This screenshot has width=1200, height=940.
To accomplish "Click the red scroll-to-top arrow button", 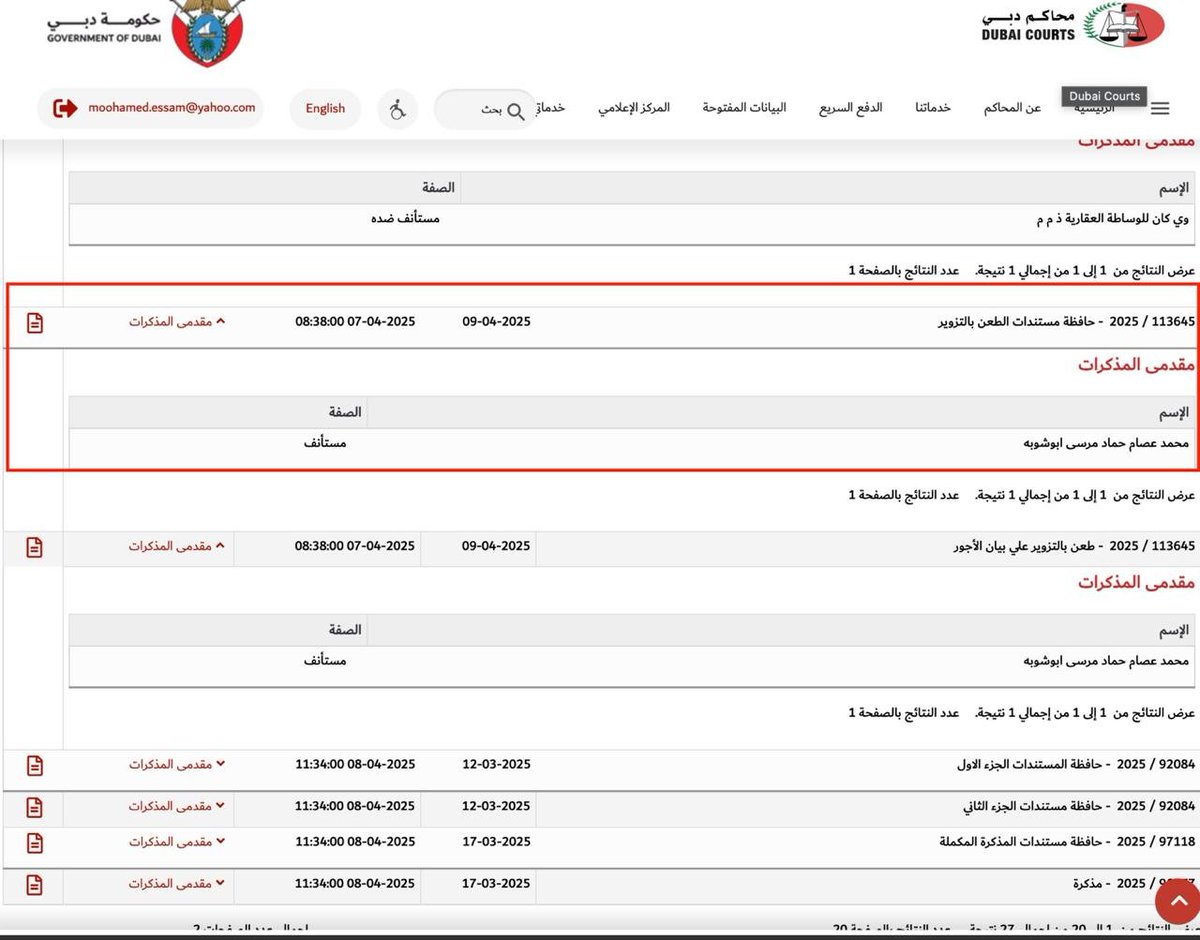I will (1176, 902).
